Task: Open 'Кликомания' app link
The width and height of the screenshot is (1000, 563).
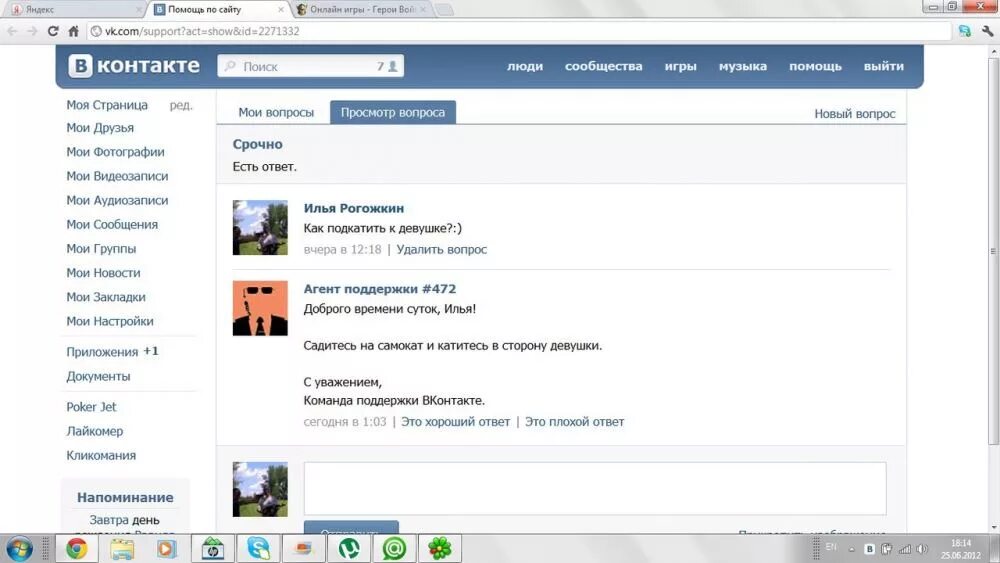Action: 101,455
